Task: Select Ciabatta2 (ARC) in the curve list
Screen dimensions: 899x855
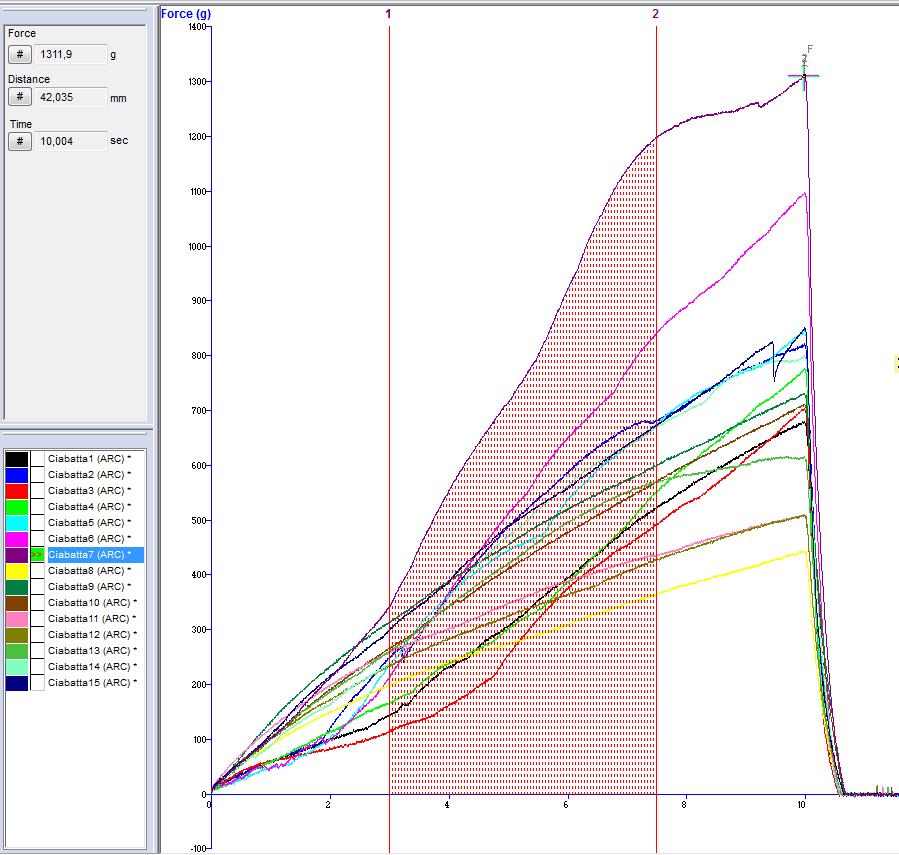Action: [x=89, y=475]
